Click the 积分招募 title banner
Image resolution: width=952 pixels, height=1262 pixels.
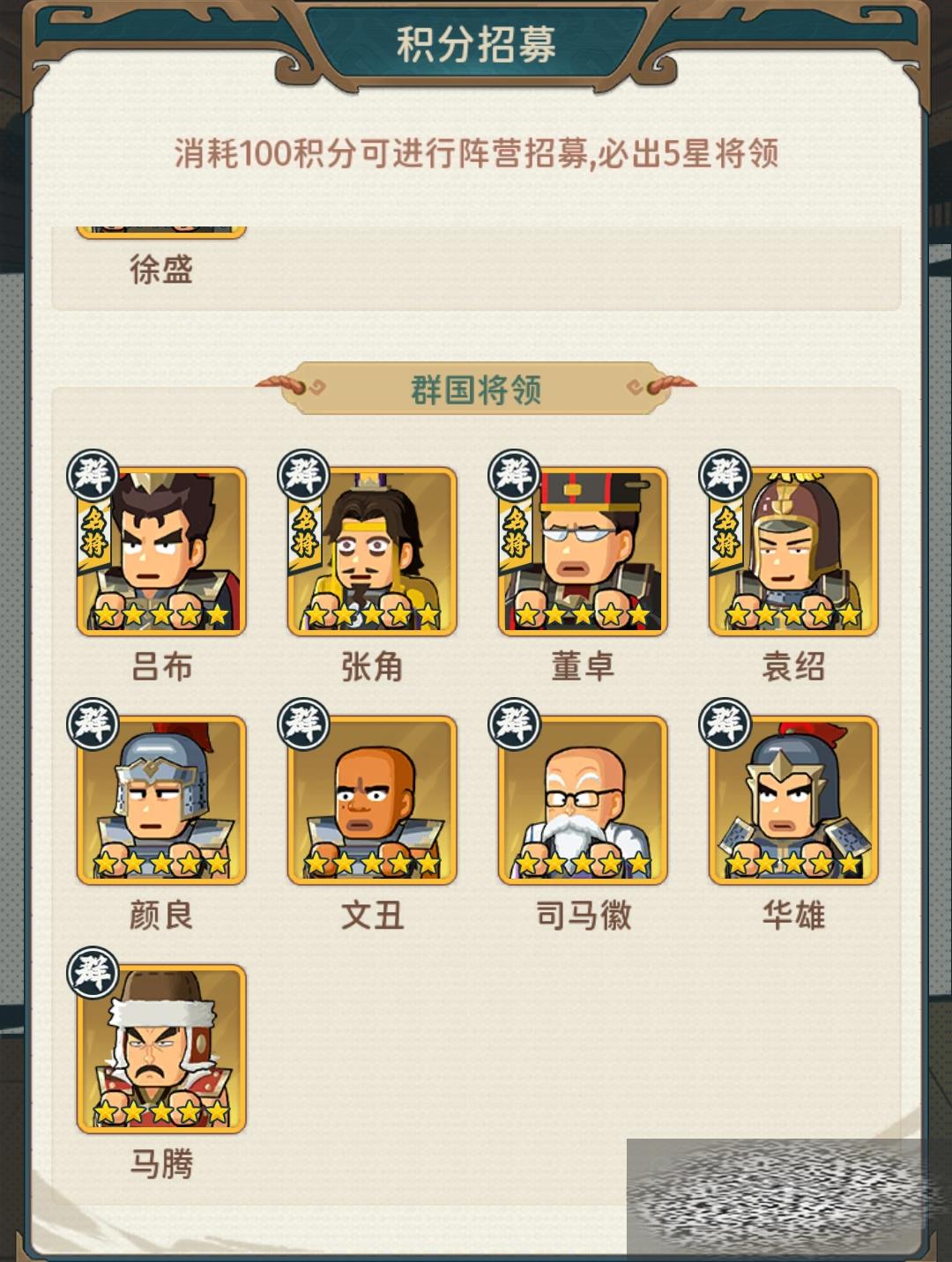tap(476, 44)
